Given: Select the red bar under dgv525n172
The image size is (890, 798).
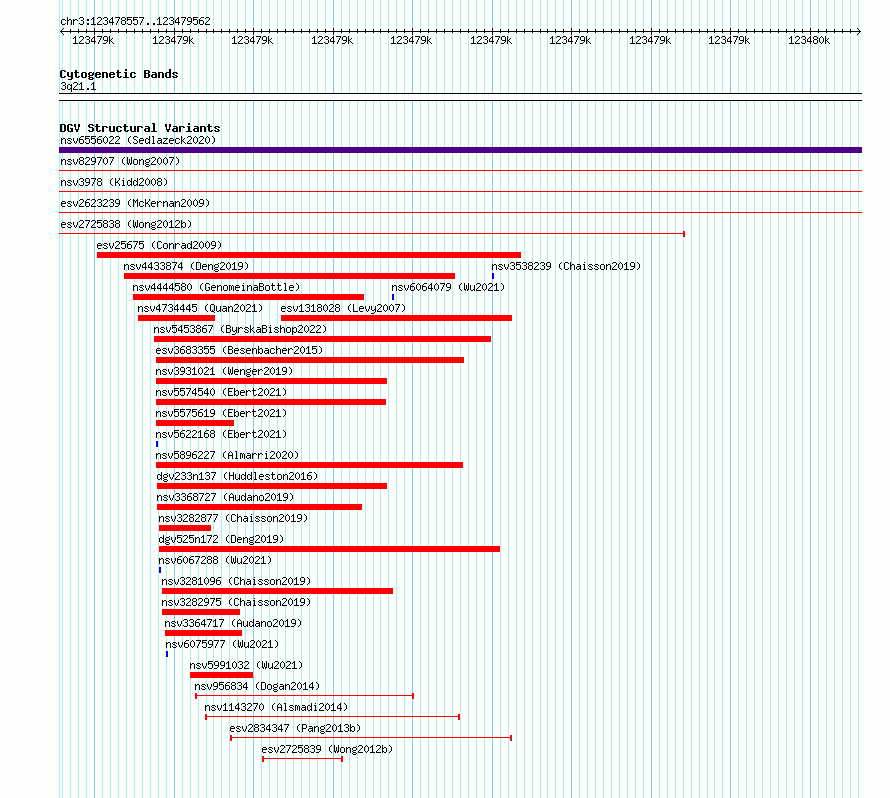Looking at the screenshot, I should [329, 549].
